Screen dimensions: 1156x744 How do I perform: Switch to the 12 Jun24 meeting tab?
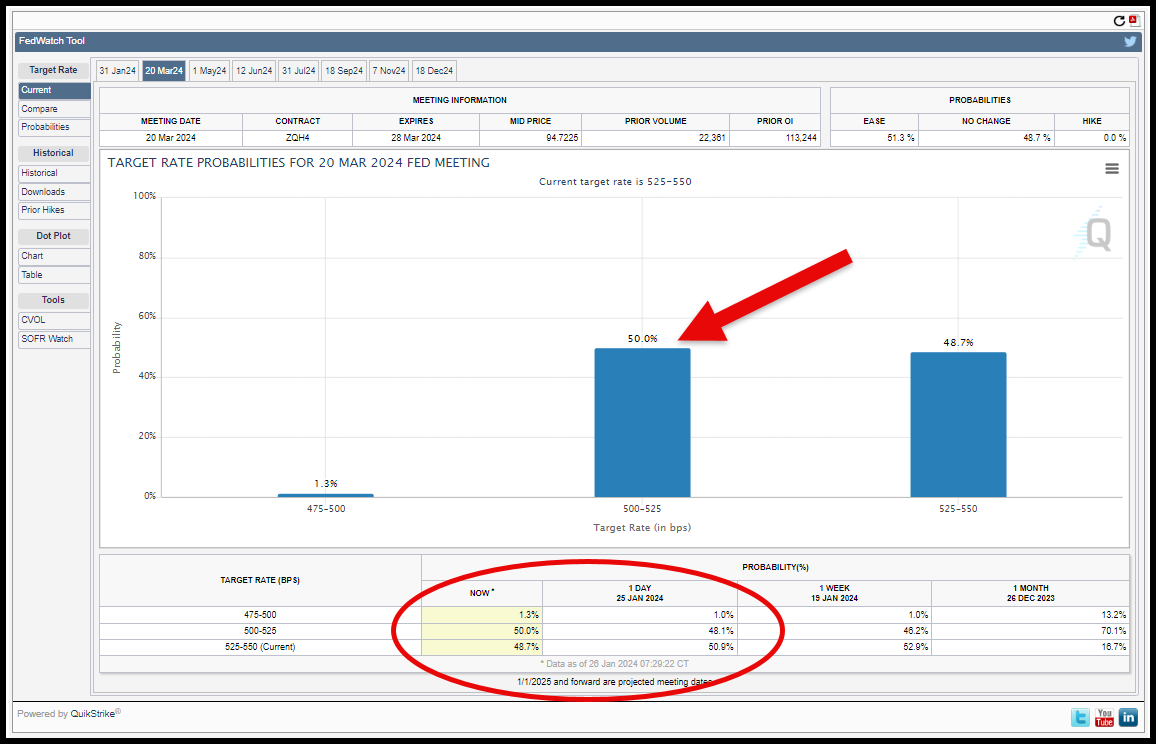pos(254,71)
